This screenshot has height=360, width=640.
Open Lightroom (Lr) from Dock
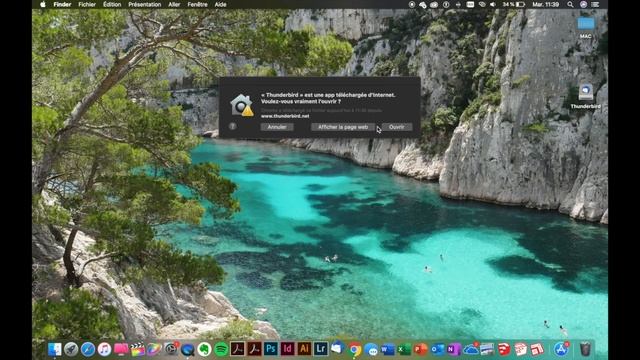321,349
